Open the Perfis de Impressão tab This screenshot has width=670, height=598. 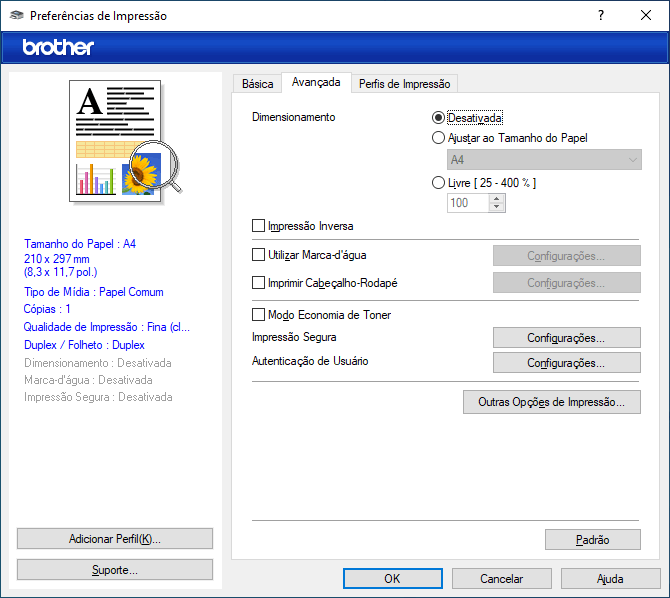click(x=404, y=84)
